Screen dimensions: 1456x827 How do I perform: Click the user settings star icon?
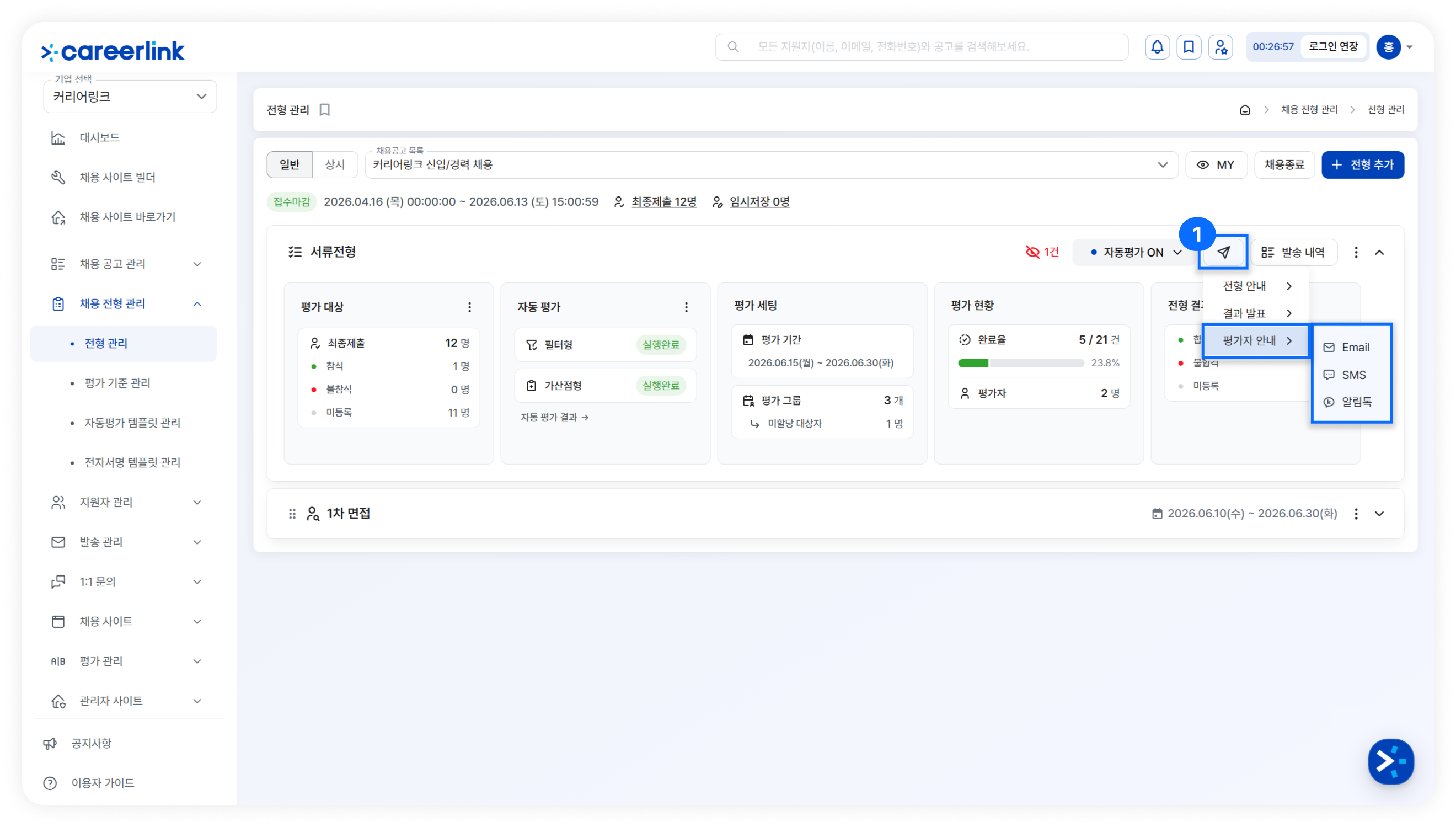click(1221, 46)
